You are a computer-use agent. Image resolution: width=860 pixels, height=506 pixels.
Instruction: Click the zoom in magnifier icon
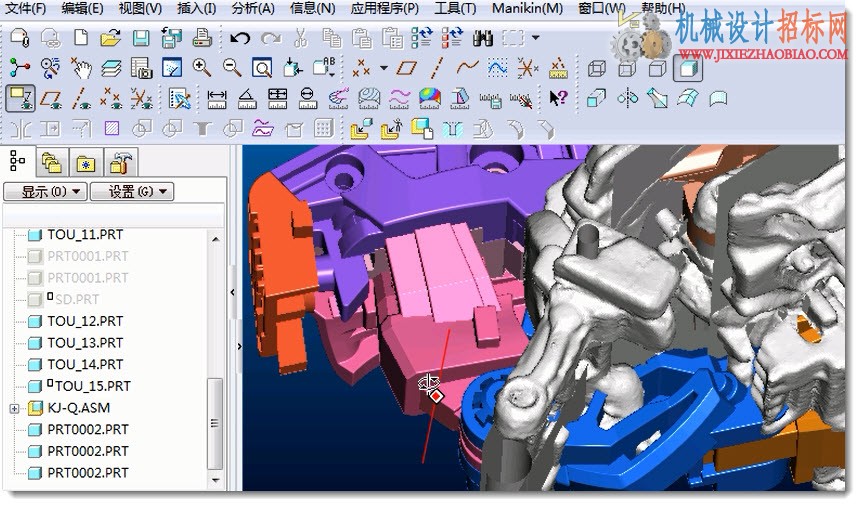coord(202,68)
